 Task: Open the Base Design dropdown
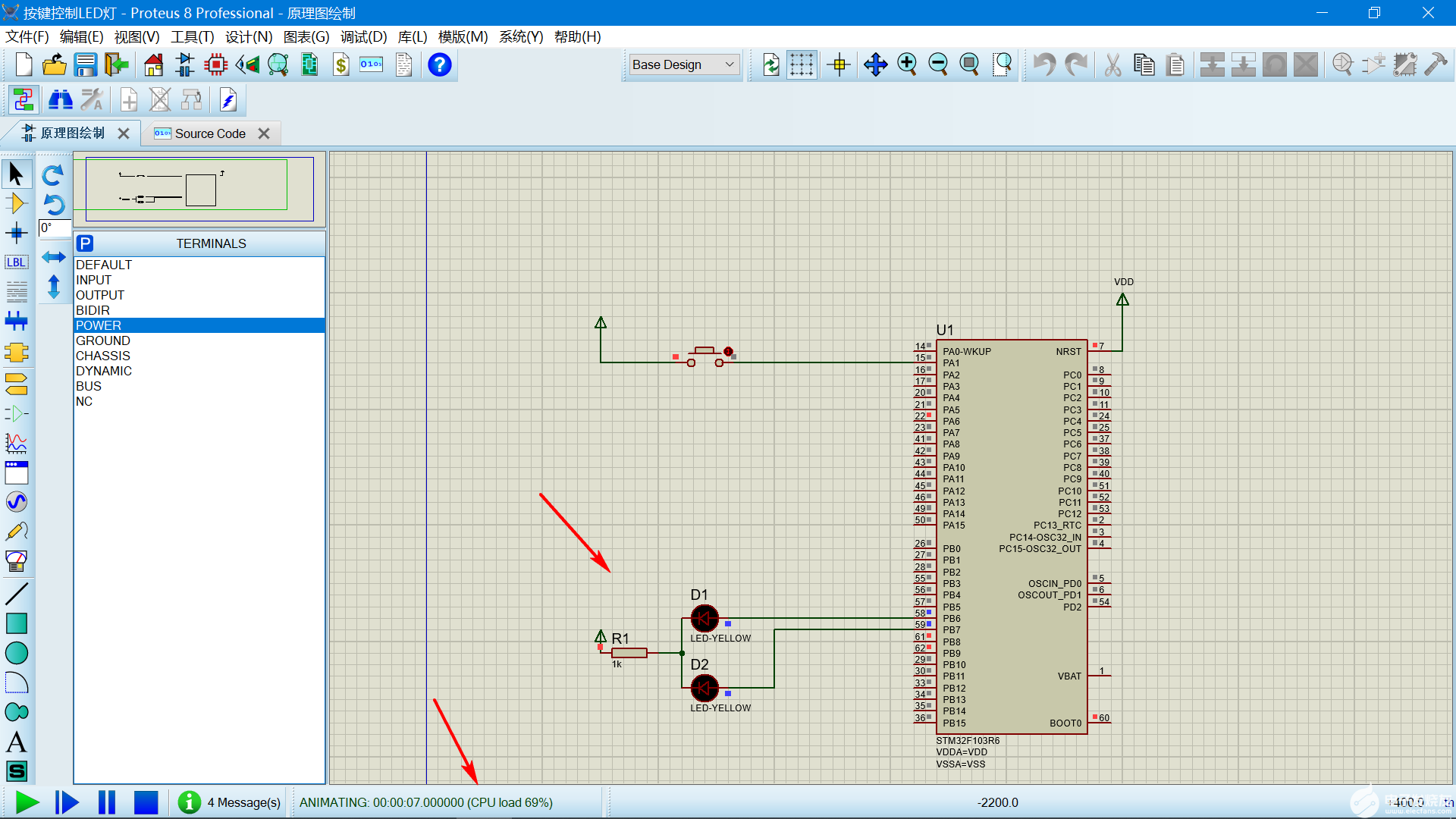684,65
